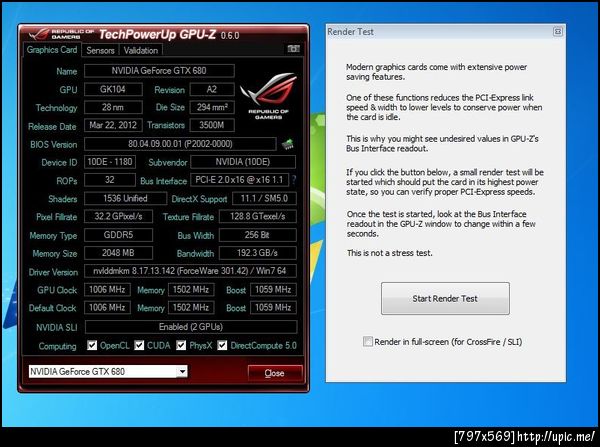
Task: Toggle the DirectCompute 5.0 checkbox
Action: pyautogui.click(x=222, y=346)
